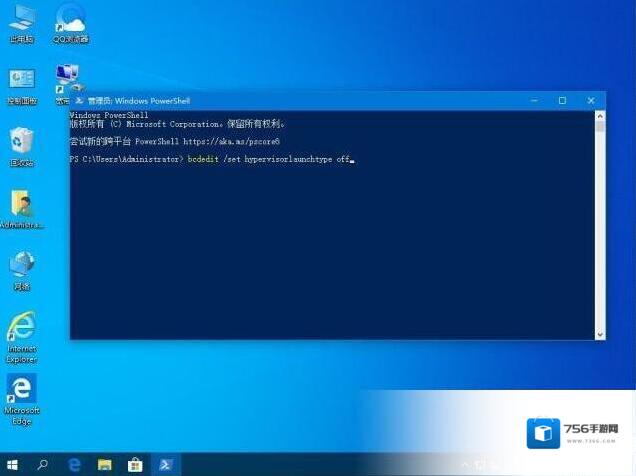Expand the system tray hidden icons chevron
This screenshot has height=476, width=636.
pyautogui.click(x=466, y=465)
